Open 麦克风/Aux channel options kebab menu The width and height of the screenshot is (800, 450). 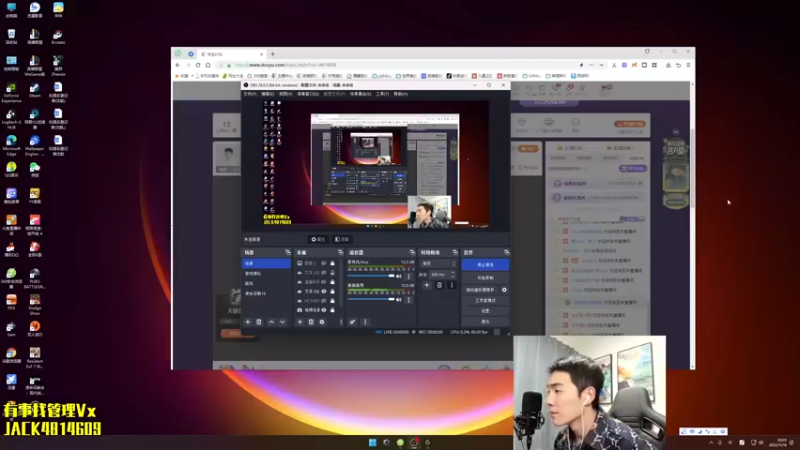click(409, 276)
